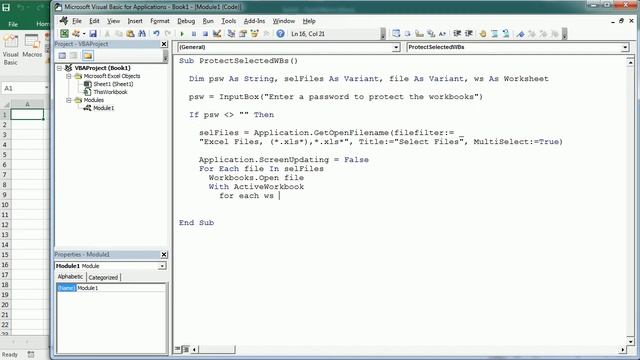This screenshot has width=640, height=360.
Task: Click the Macros button in the Excel ribbon
Action: pyautogui.click(x=32, y=46)
